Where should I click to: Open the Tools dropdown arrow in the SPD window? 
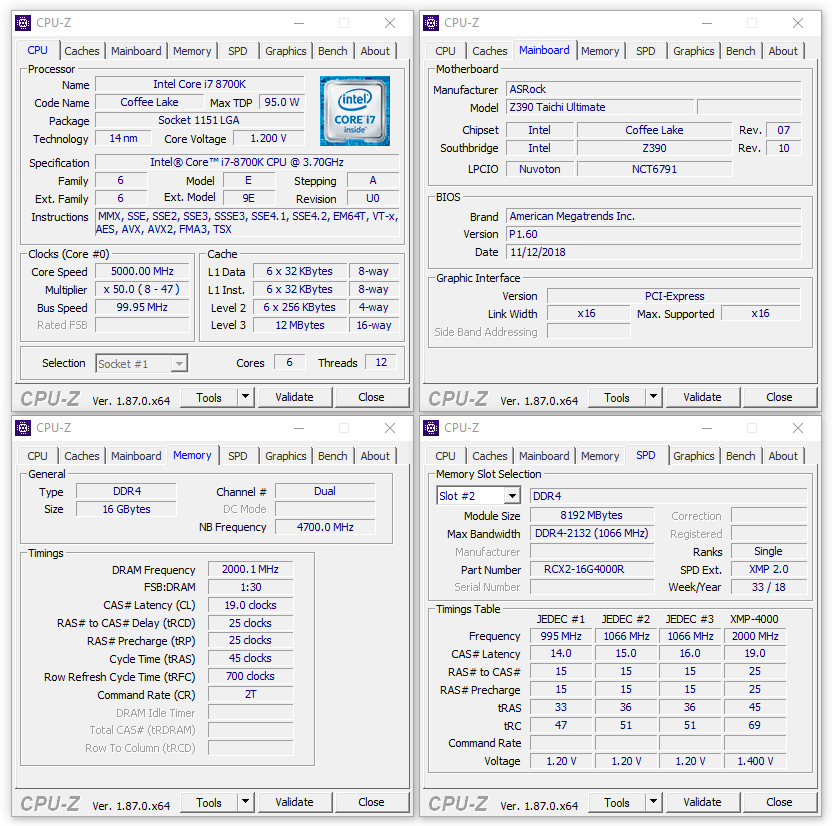point(654,802)
